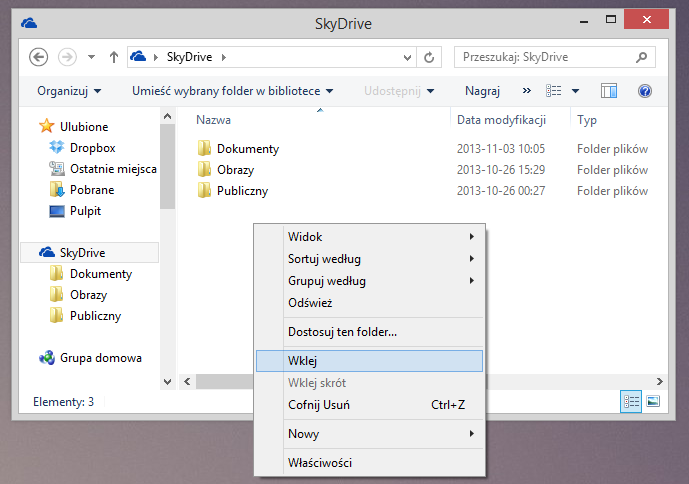Image resolution: width=689 pixels, height=484 pixels.
Task: Open Dokumenty under SkyDrive in sidebar
Action: point(101,274)
